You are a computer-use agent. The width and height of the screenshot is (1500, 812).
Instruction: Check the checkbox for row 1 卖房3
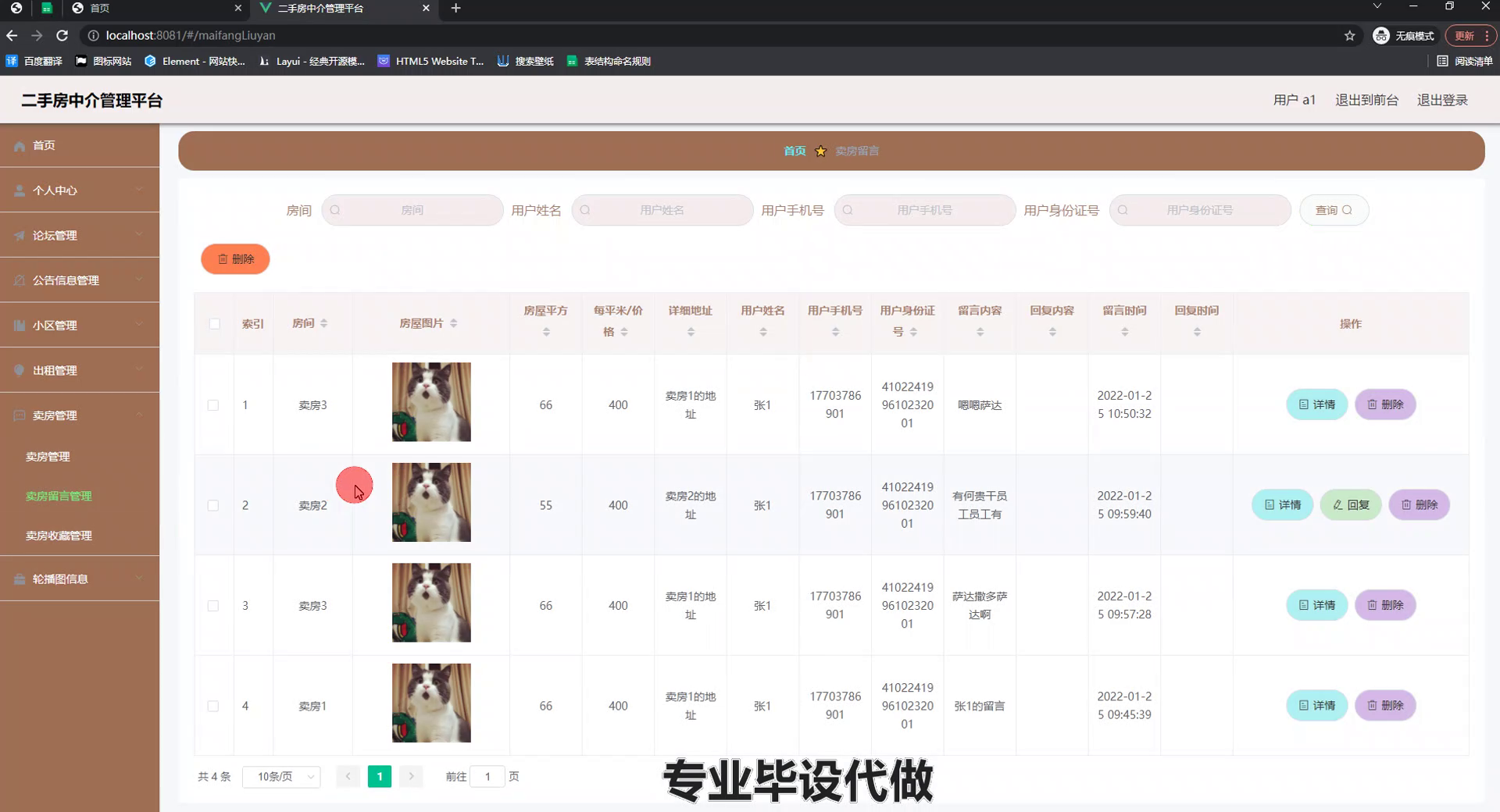coord(213,405)
